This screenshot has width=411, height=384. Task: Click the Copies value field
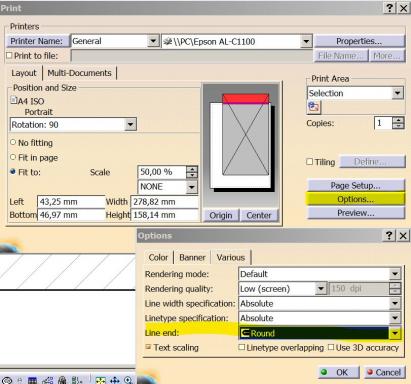(x=383, y=123)
